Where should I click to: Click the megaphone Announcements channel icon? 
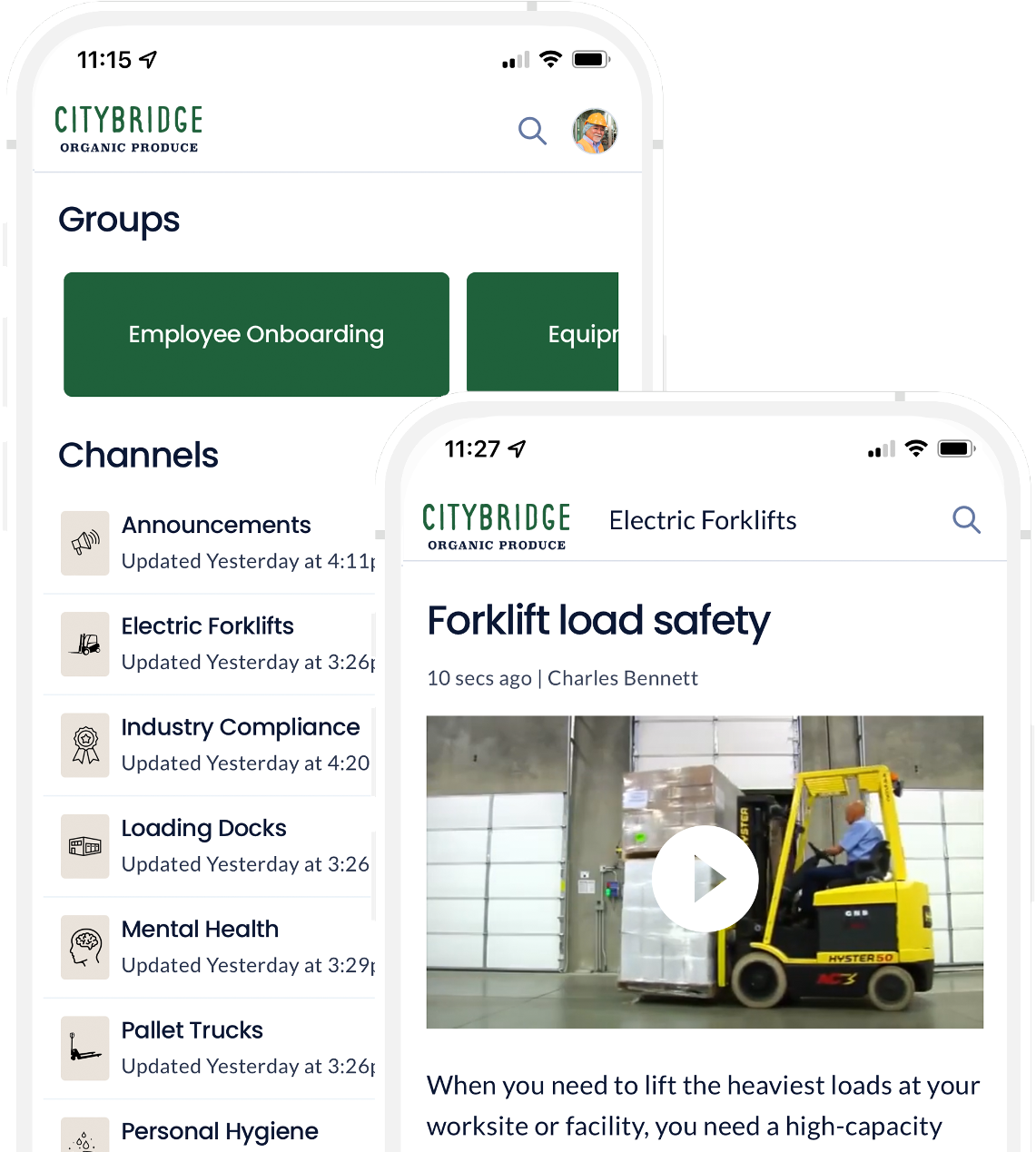[85, 543]
